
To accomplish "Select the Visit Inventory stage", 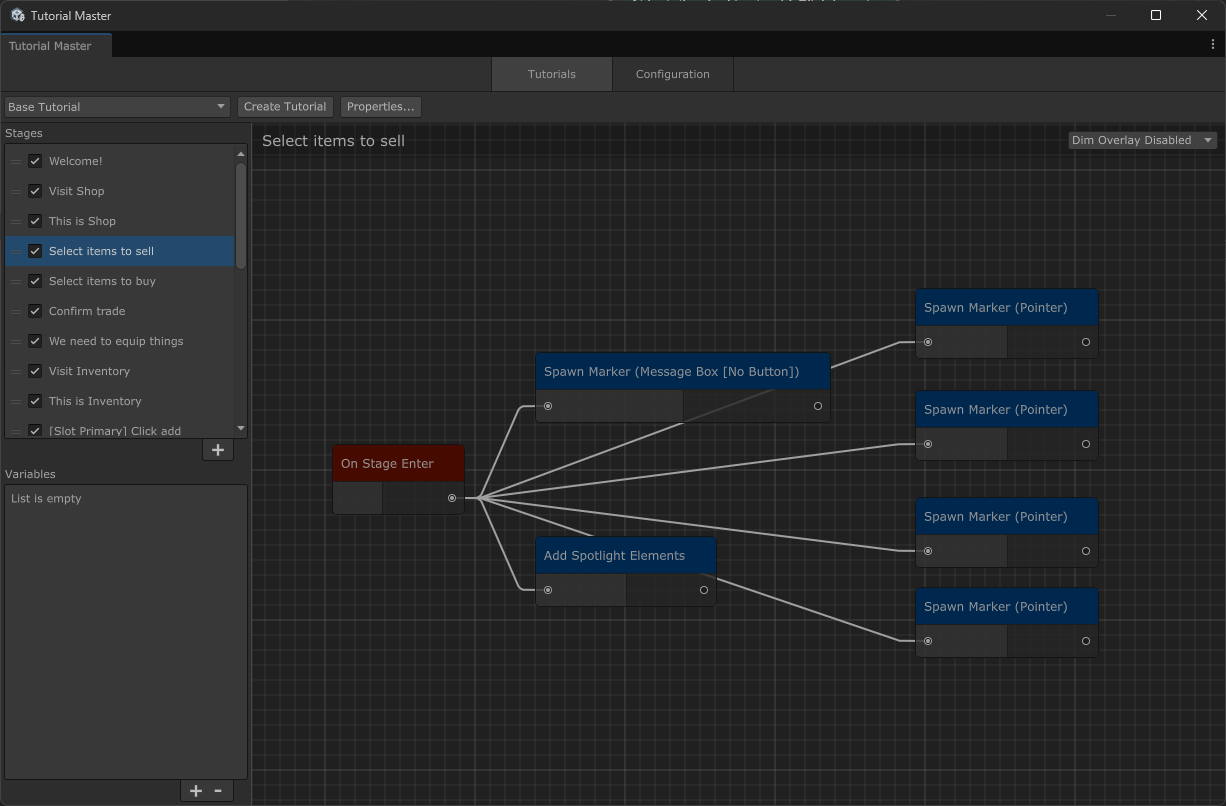I will click(120, 371).
